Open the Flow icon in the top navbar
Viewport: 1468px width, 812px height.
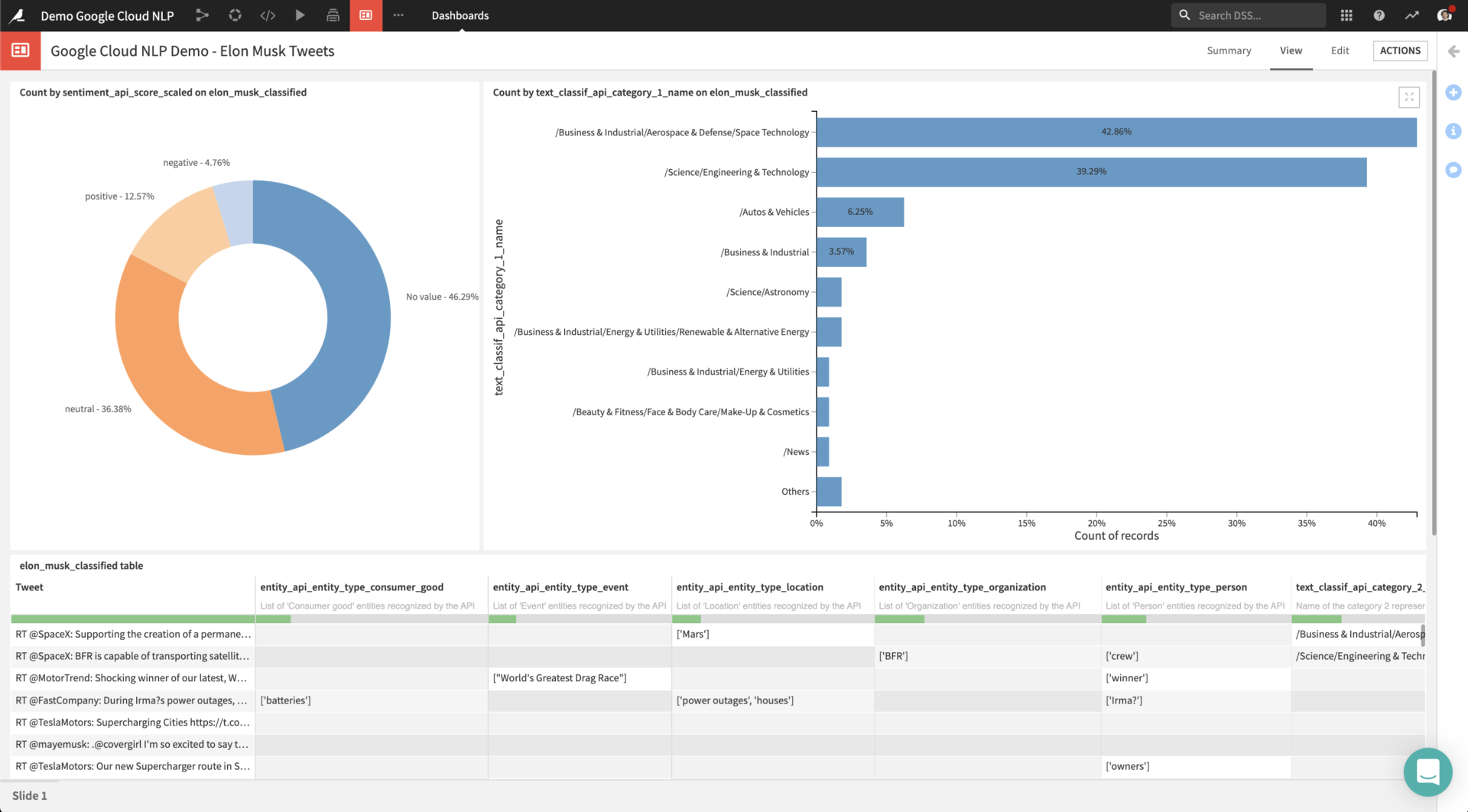tap(201, 15)
